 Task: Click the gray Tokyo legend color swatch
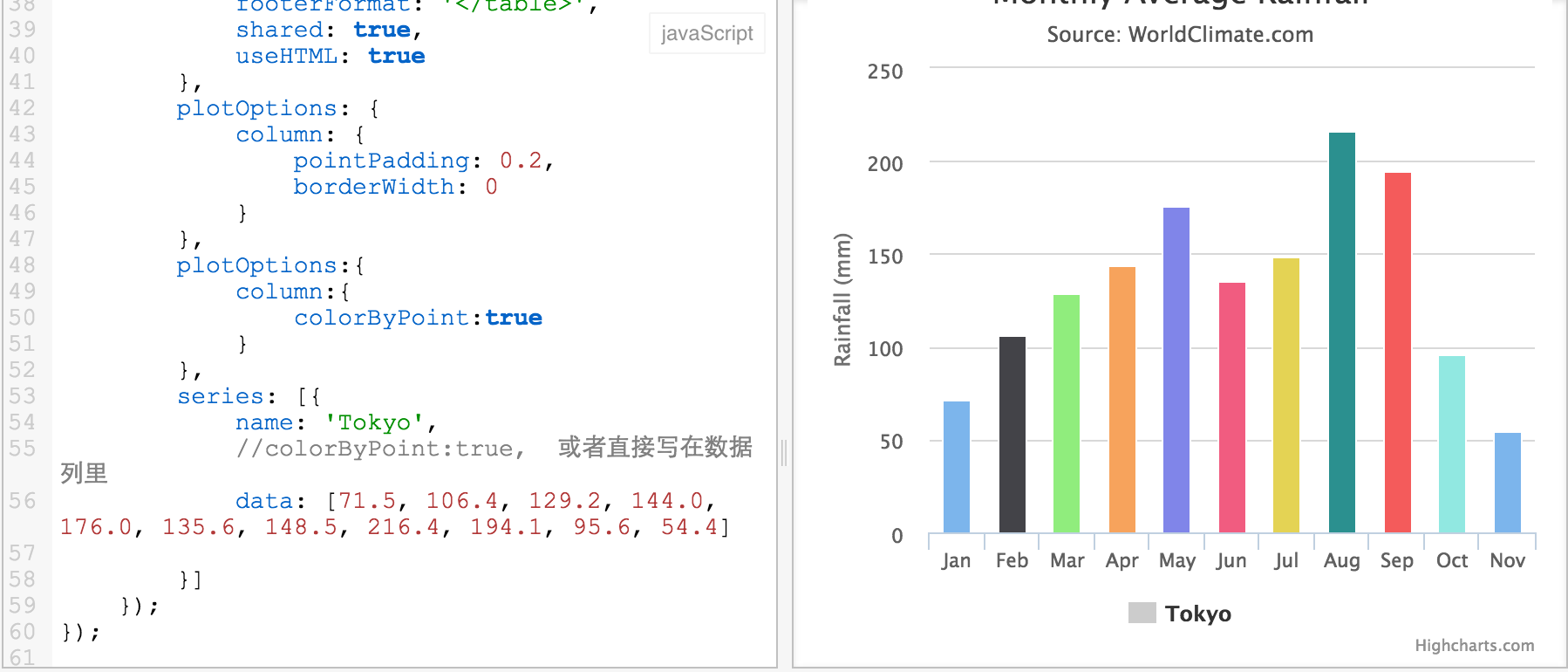1142,613
